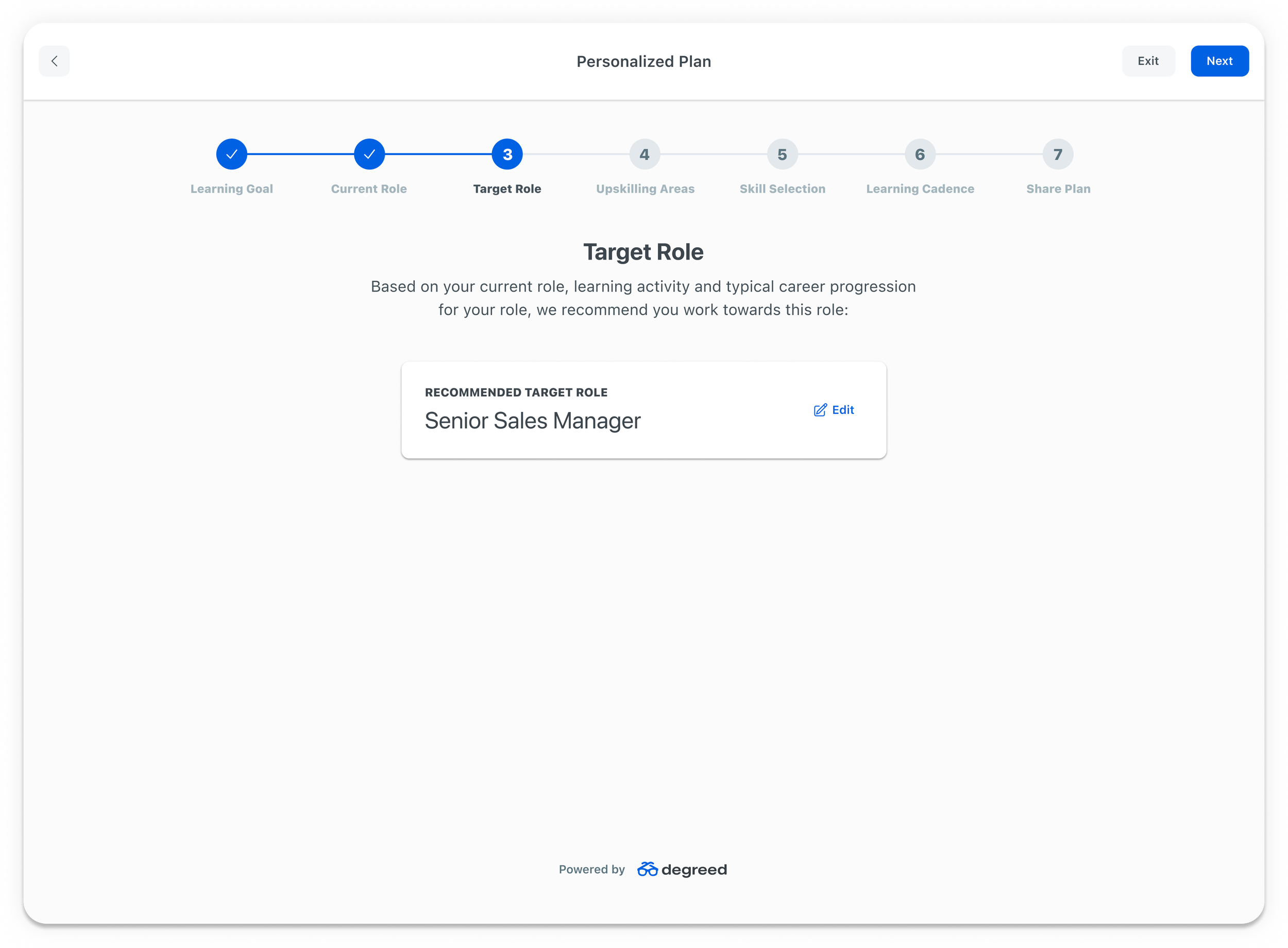Select step 3 circle in progress tracker
Viewport: 1288px width, 948px height.
click(507, 154)
